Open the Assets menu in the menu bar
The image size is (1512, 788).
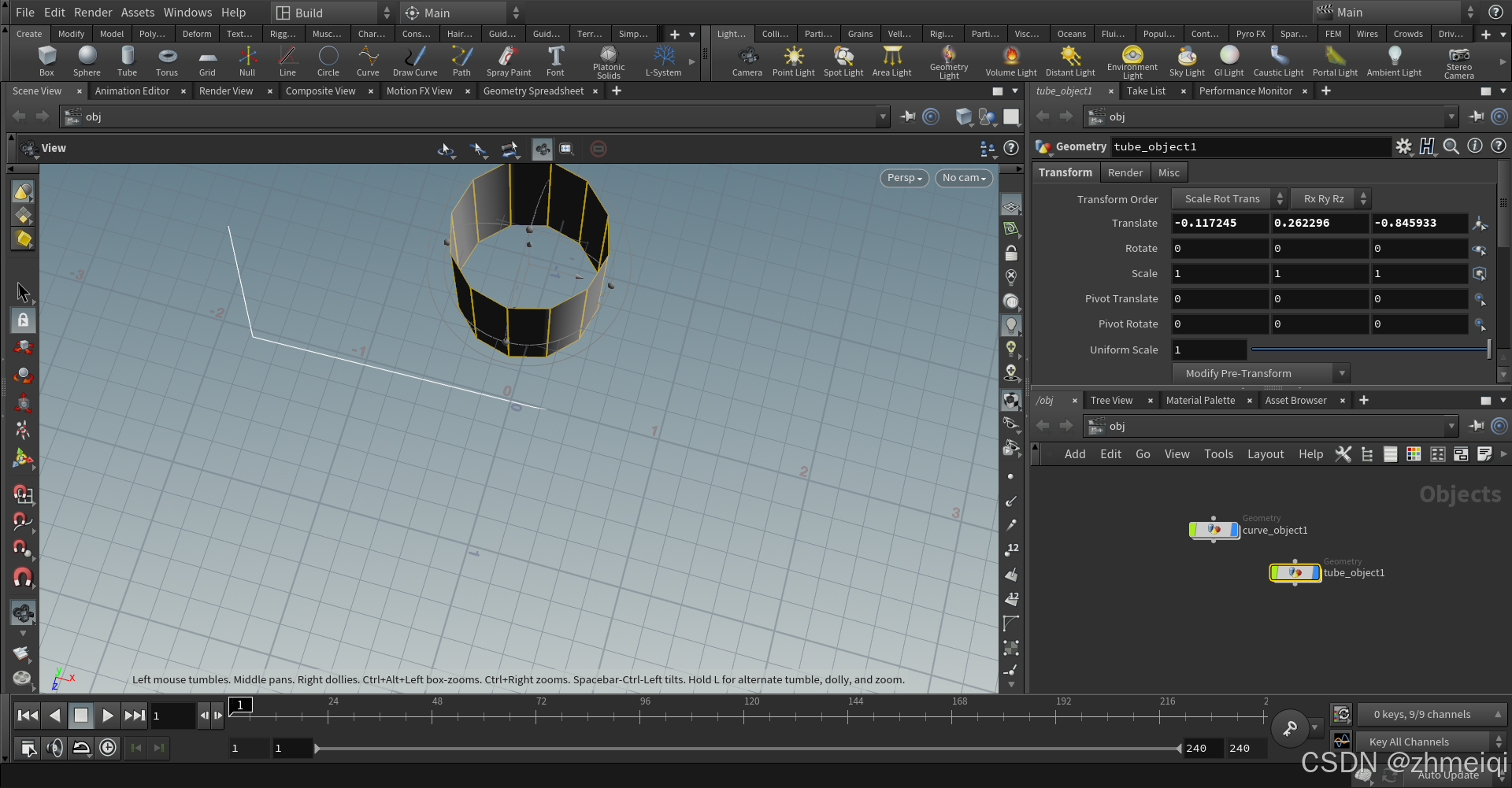click(x=138, y=12)
